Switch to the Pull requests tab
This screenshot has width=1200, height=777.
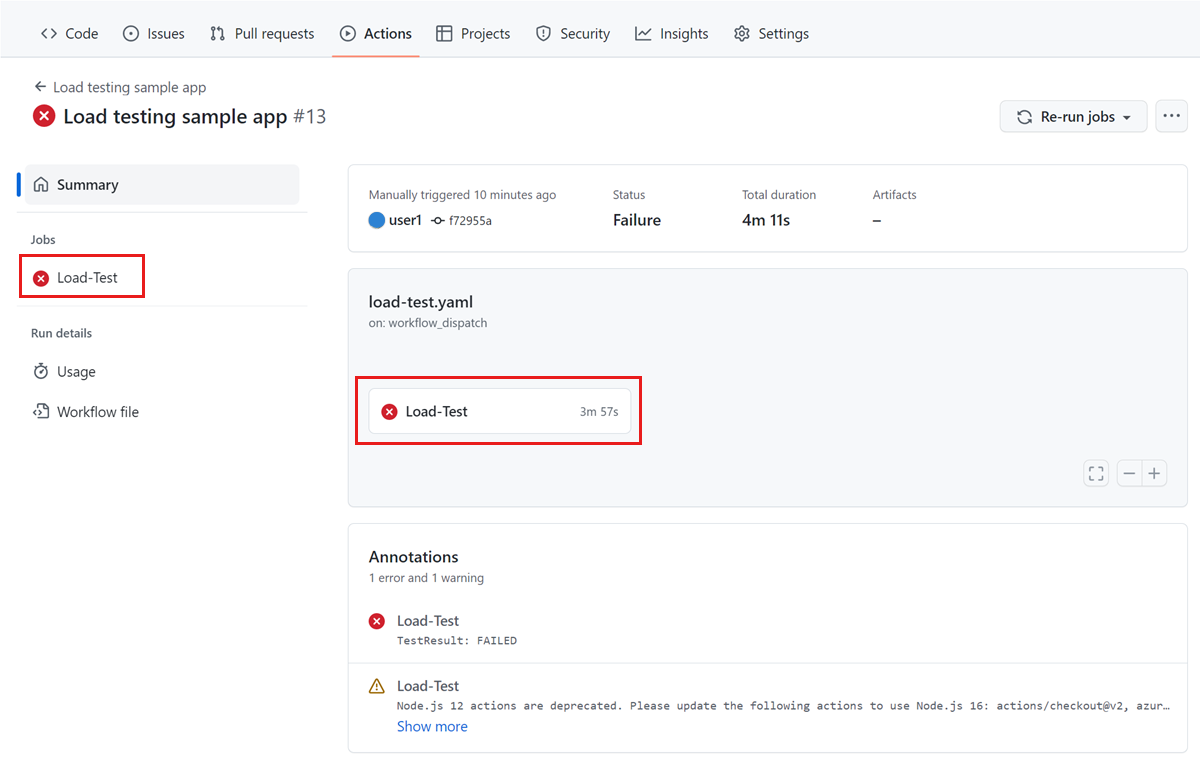pyautogui.click(x=262, y=33)
